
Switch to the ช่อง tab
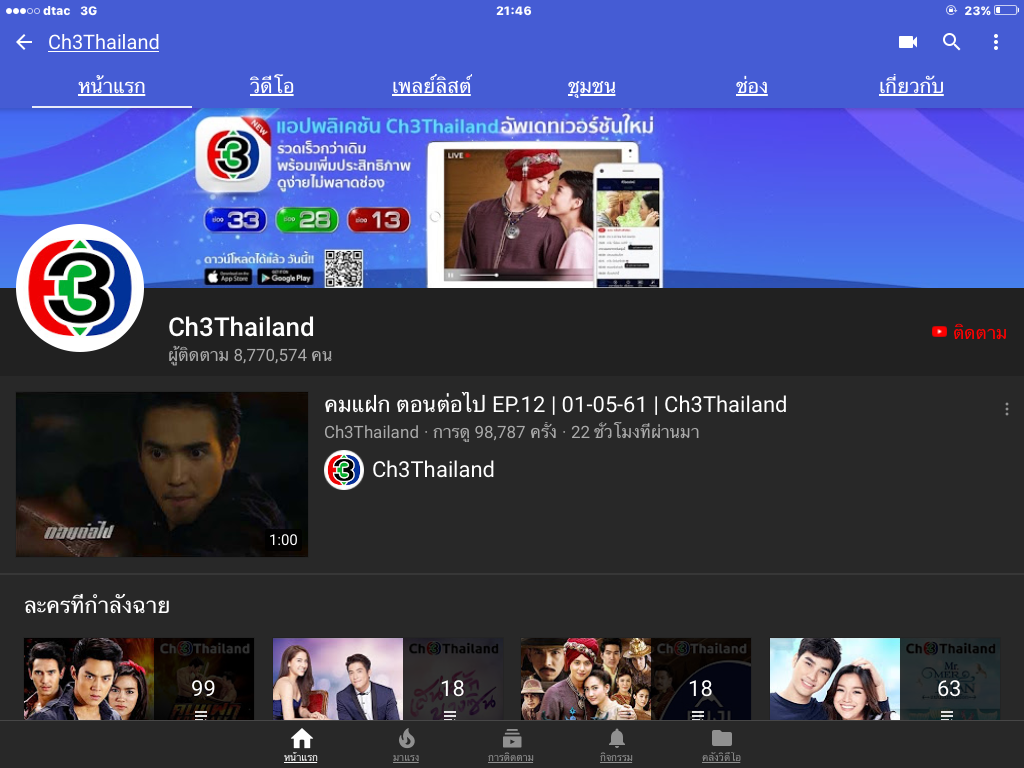click(752, 86)
